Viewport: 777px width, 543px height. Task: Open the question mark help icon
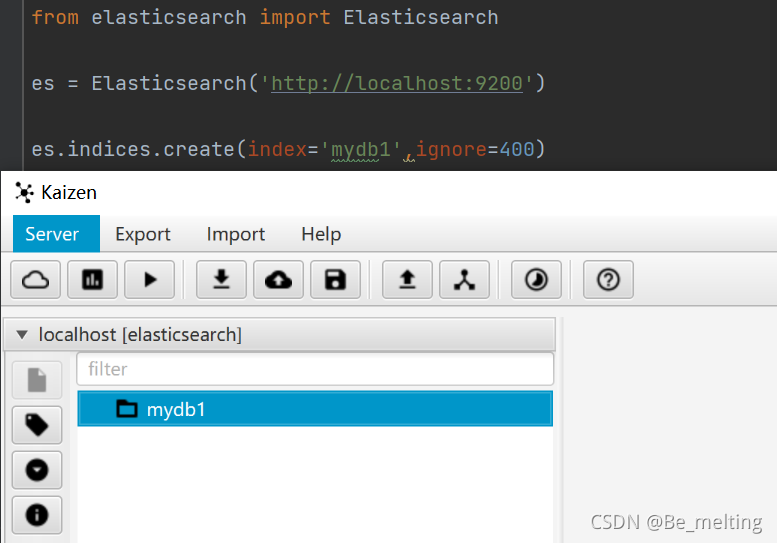click(x=608, y=280)
